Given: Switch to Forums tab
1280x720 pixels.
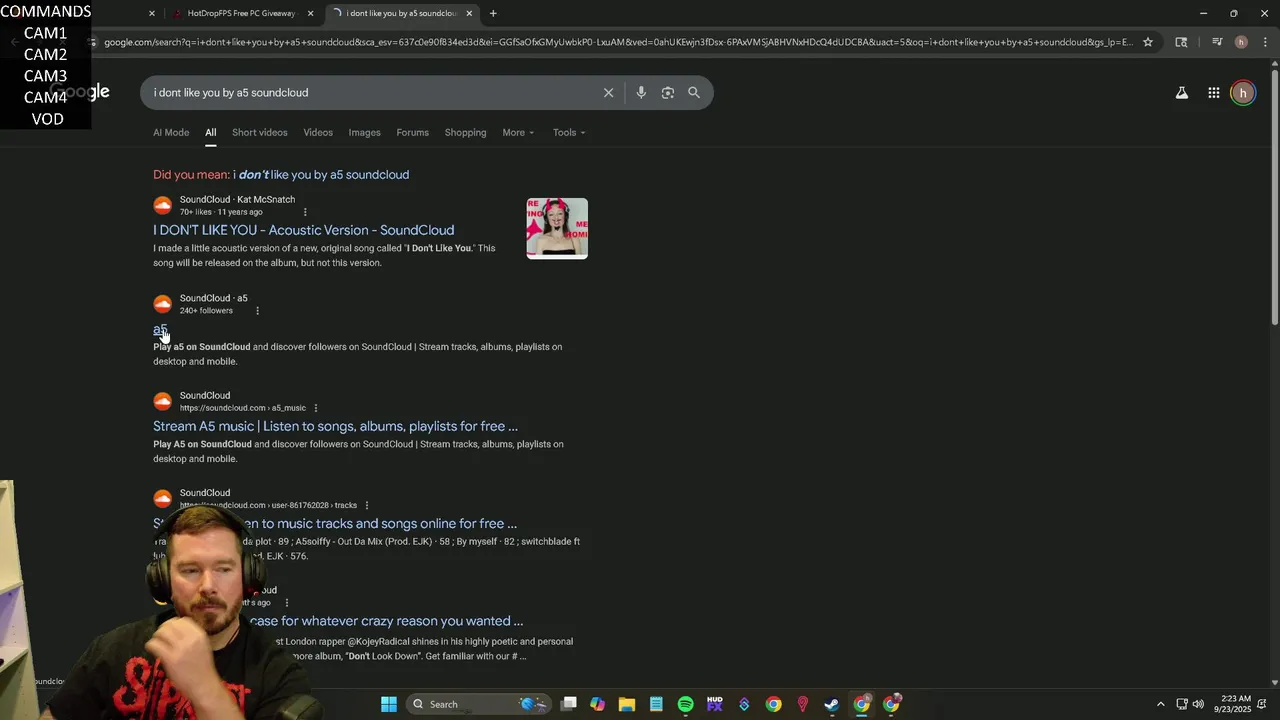Looking at the screenshot, I should [412, 132].
